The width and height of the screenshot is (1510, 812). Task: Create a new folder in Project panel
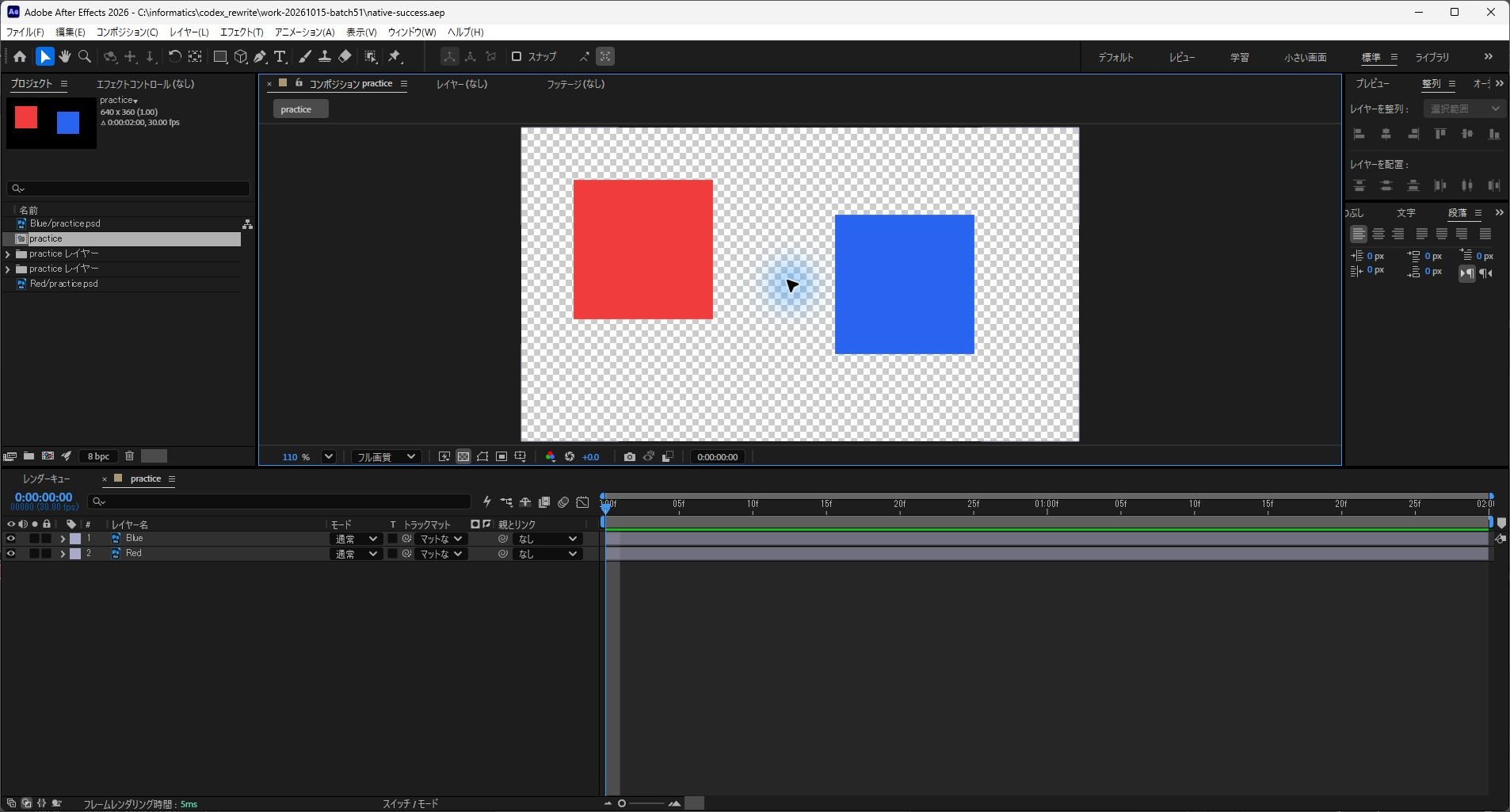click(x=29, y=456)
